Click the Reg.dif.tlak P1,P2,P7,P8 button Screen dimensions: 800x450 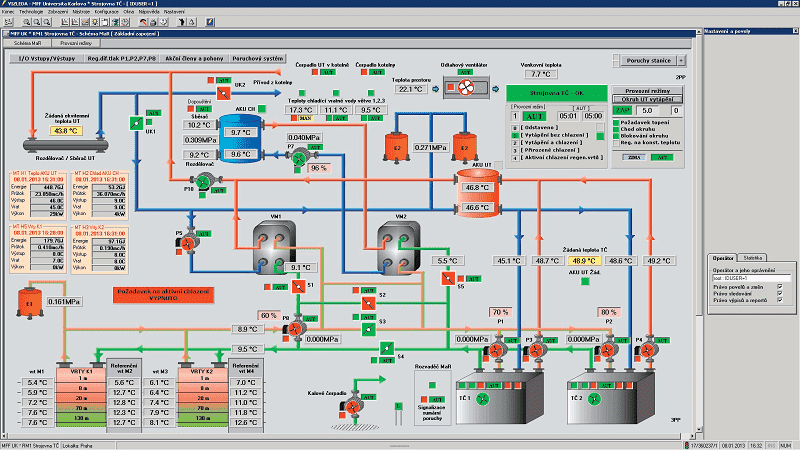(121, 58)
